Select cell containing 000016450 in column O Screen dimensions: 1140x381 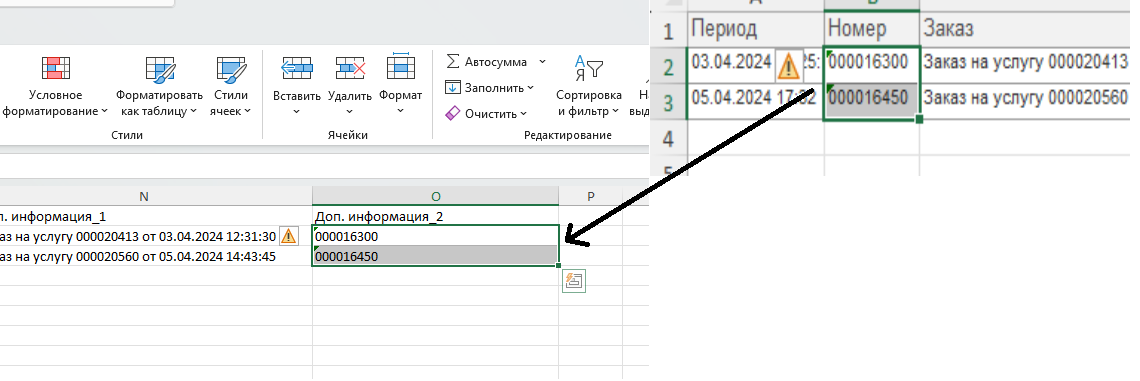(x=435, y=256)
